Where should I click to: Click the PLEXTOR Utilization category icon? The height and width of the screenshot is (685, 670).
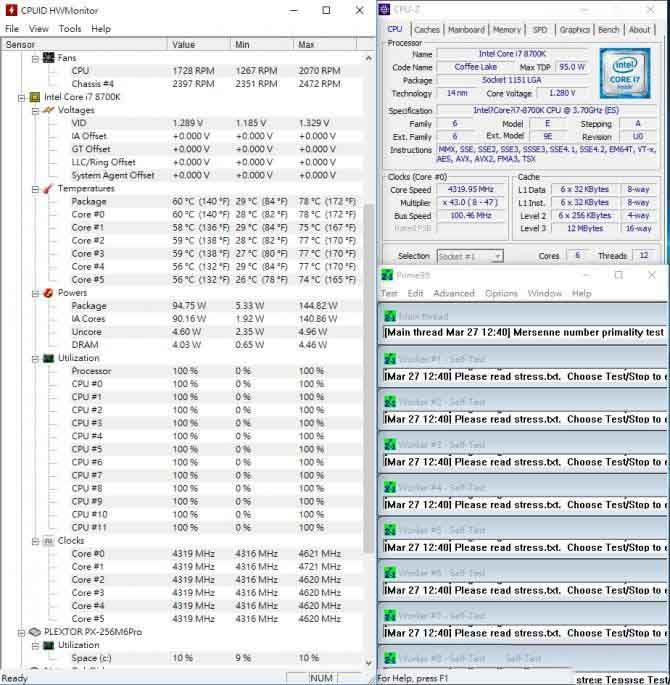point(48,645)
